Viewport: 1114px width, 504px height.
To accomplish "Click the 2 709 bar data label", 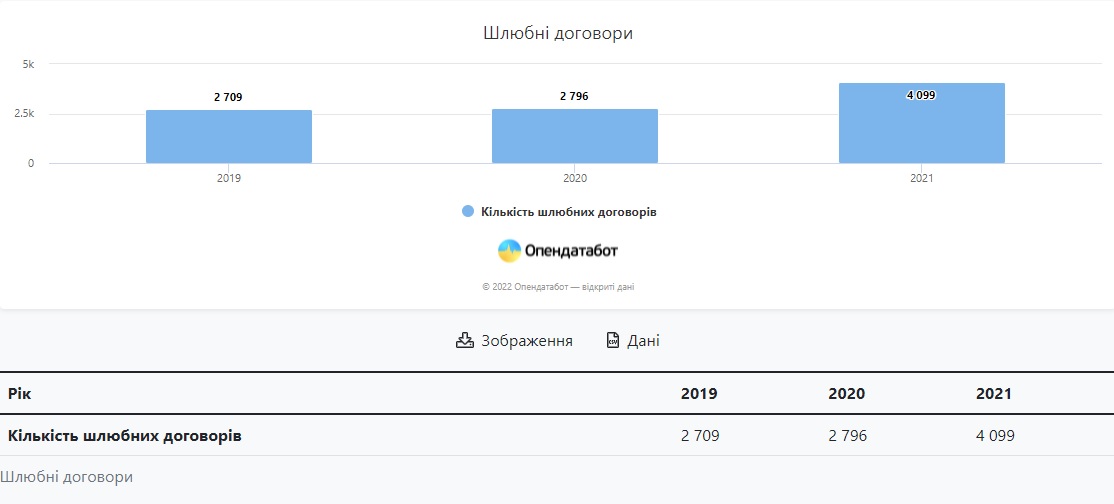I will click(228, 97).
